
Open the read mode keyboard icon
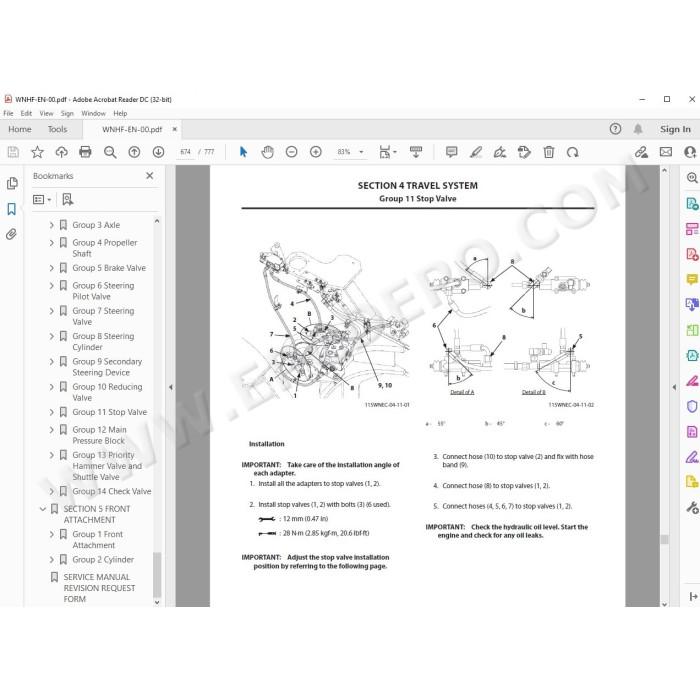(x=416, y=152)
